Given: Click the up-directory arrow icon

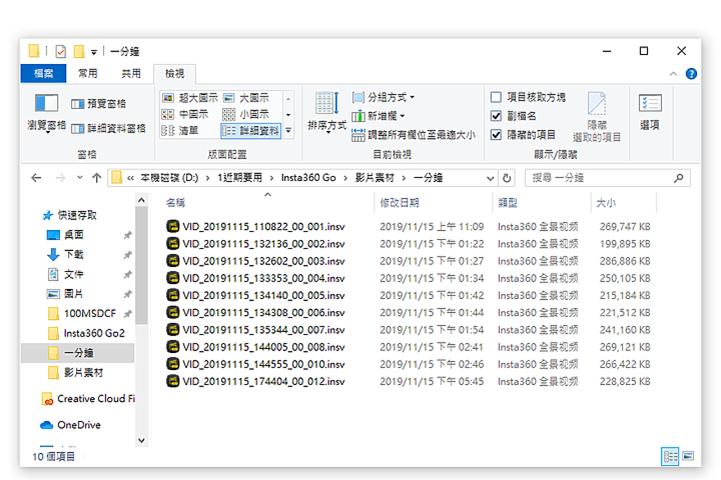Looking at the screenshot, I should coord(96,178).
